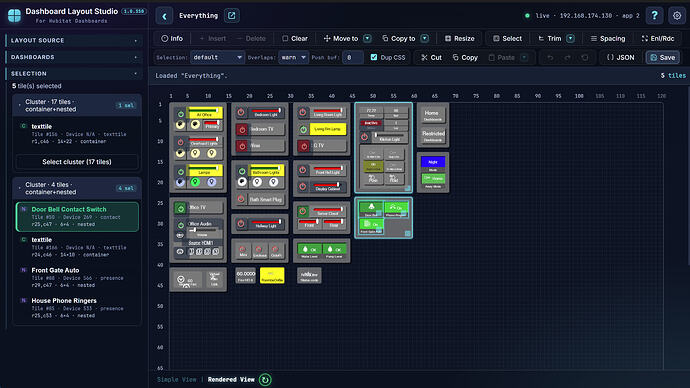
Task: Open the Selection default dropdown
Action: (x=217, y=58)
